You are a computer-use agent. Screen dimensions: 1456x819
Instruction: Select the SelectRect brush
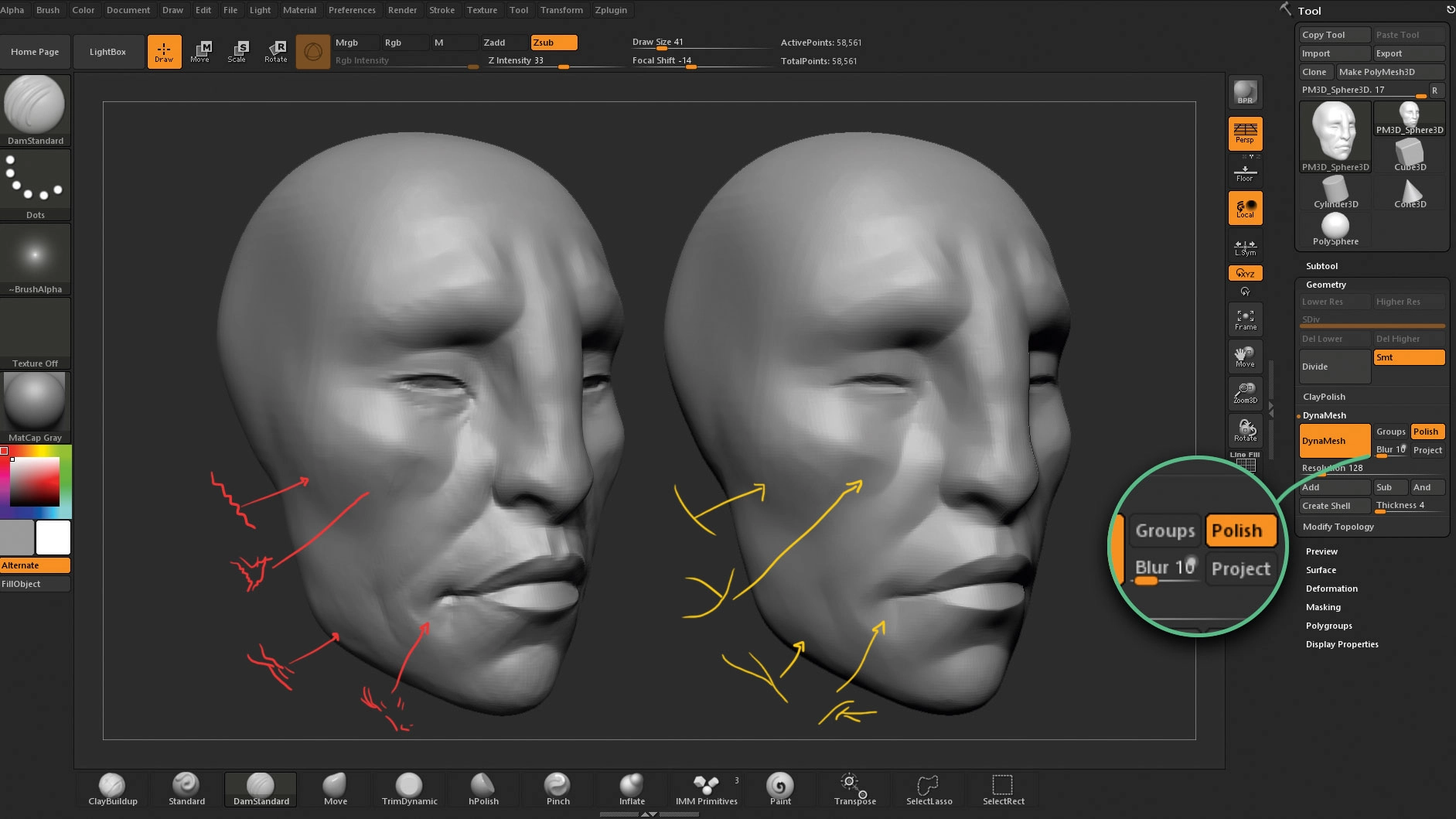click(x=1003, y=790)
